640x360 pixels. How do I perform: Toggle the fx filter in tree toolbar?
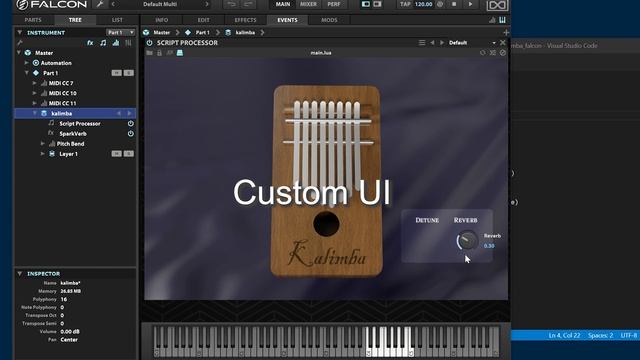point(90,43)
